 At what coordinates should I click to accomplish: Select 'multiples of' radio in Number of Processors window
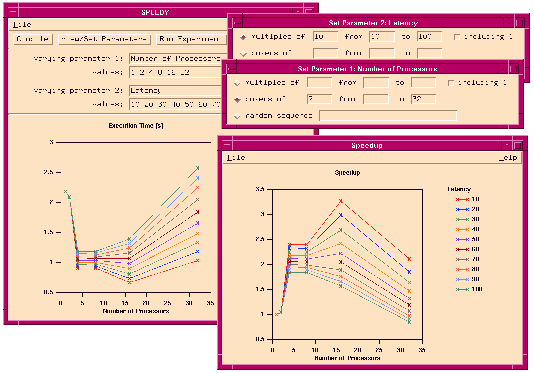[x=237, y=83]
